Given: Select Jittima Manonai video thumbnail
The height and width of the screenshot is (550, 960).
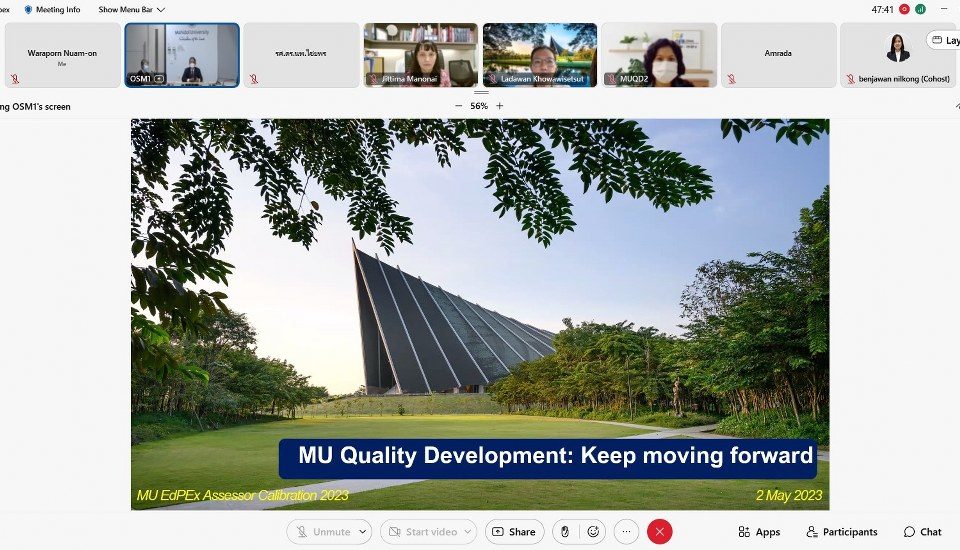Looking at the screenshot, I should (x=421, y=55).
